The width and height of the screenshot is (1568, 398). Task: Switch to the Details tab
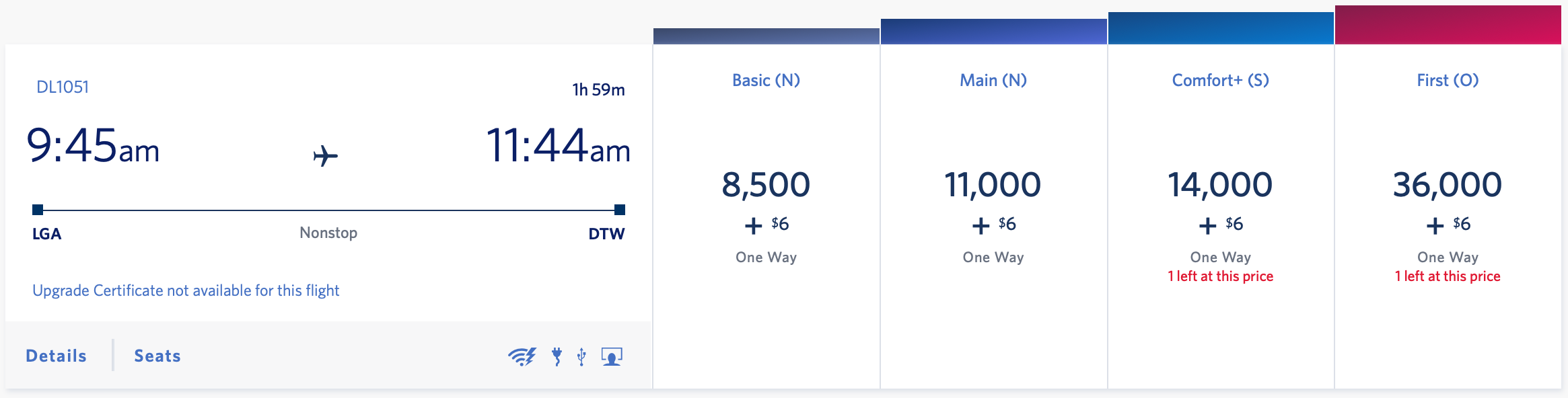pos(55,356)
